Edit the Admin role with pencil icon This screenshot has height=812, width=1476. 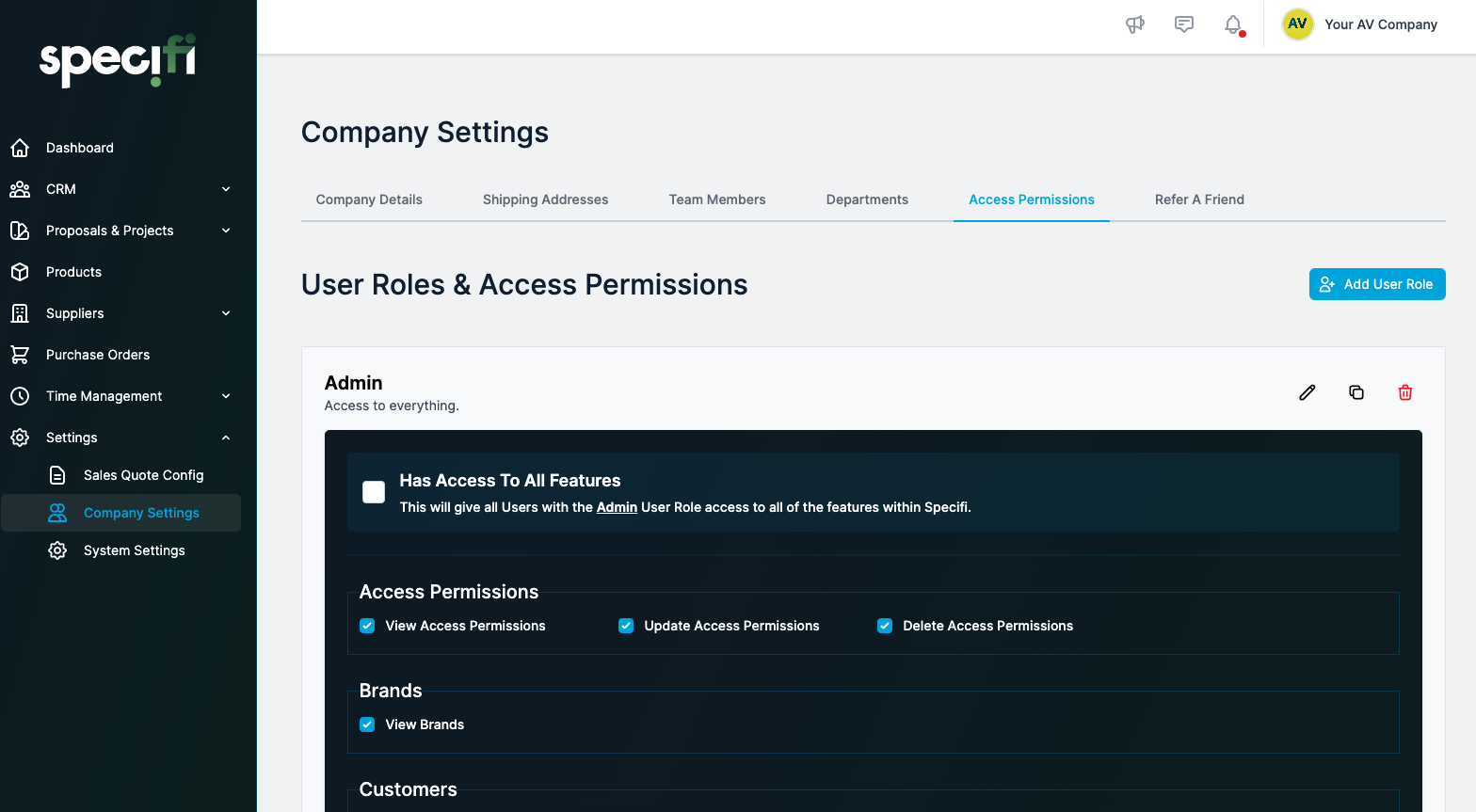1308,392
